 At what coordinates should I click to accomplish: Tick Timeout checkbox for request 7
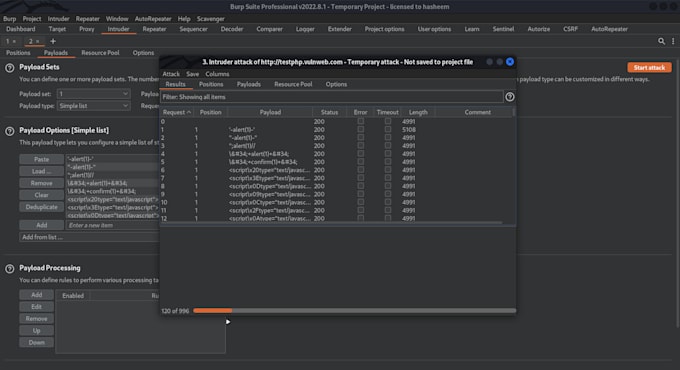click(388, 178)
